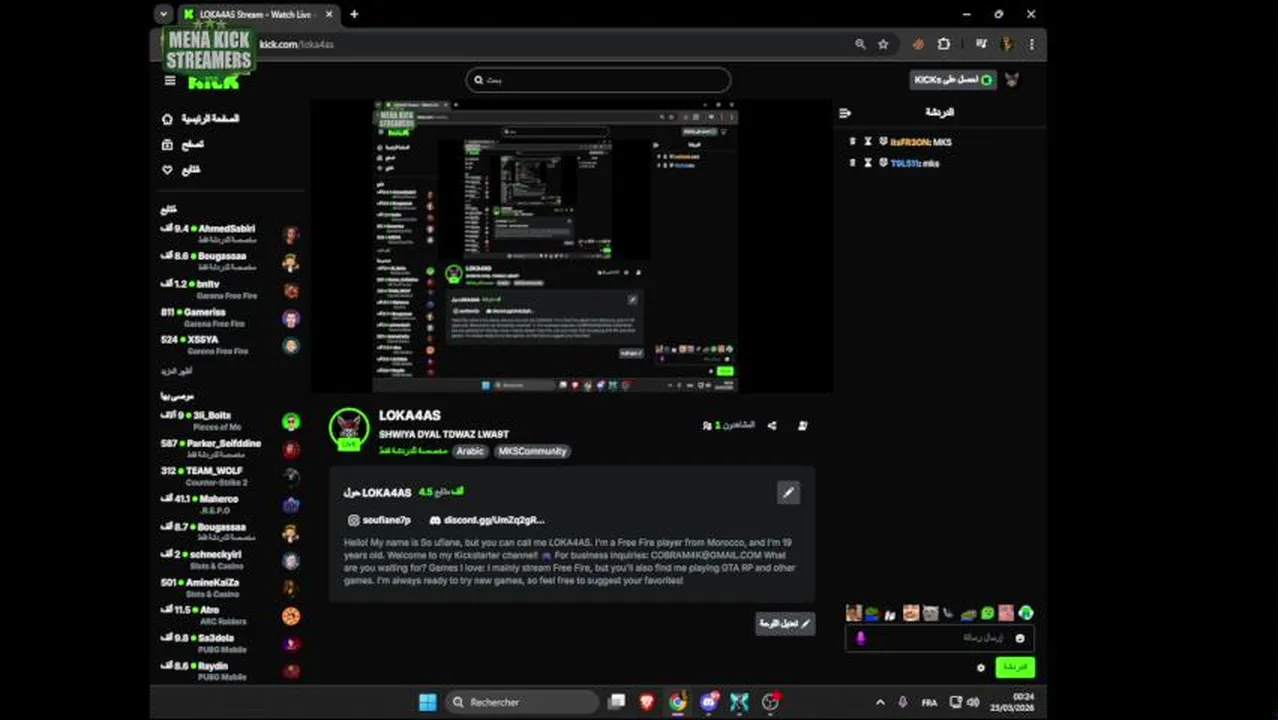Open Parker_Seifddine recommended channel

tap(230, 449)
